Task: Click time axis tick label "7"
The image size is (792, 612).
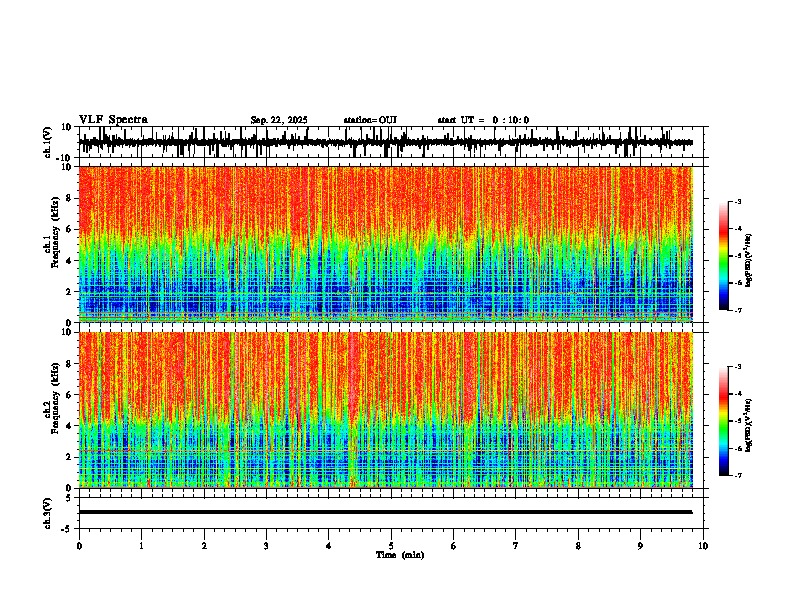Action: pos(516,546)
